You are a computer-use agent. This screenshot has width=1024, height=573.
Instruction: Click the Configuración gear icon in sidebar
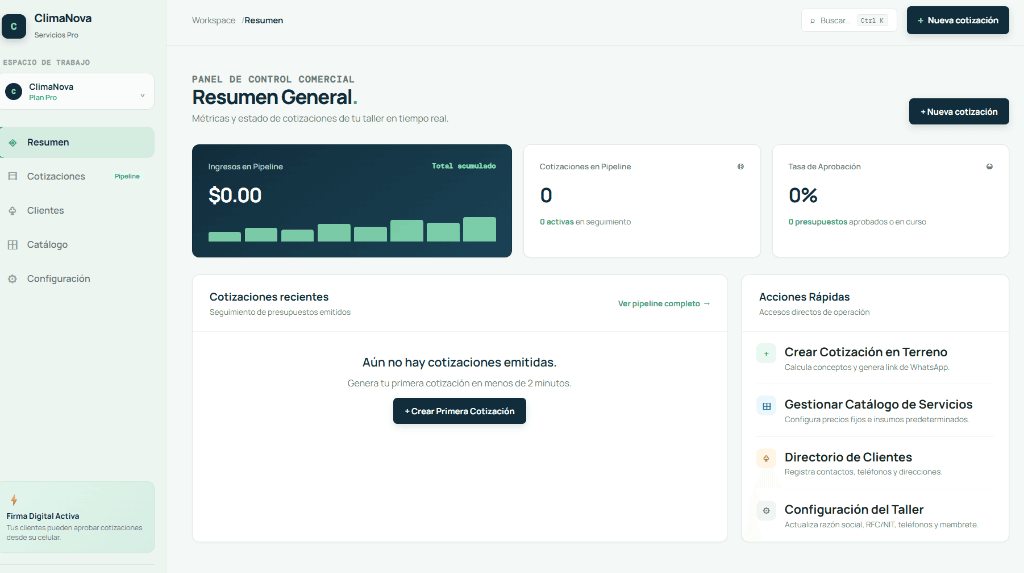pos(12,279)
